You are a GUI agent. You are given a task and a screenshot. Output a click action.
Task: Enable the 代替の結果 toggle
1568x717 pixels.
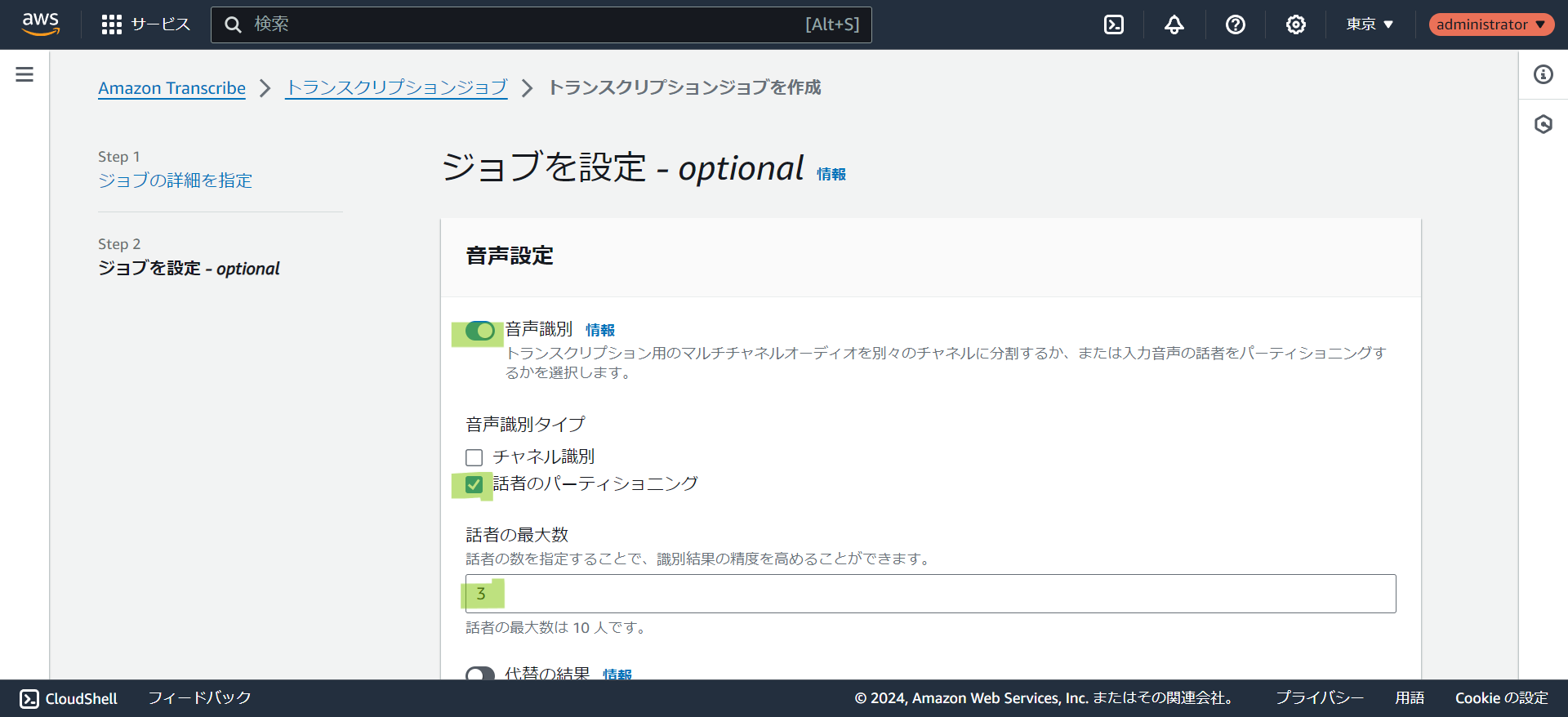pos(480,674)
